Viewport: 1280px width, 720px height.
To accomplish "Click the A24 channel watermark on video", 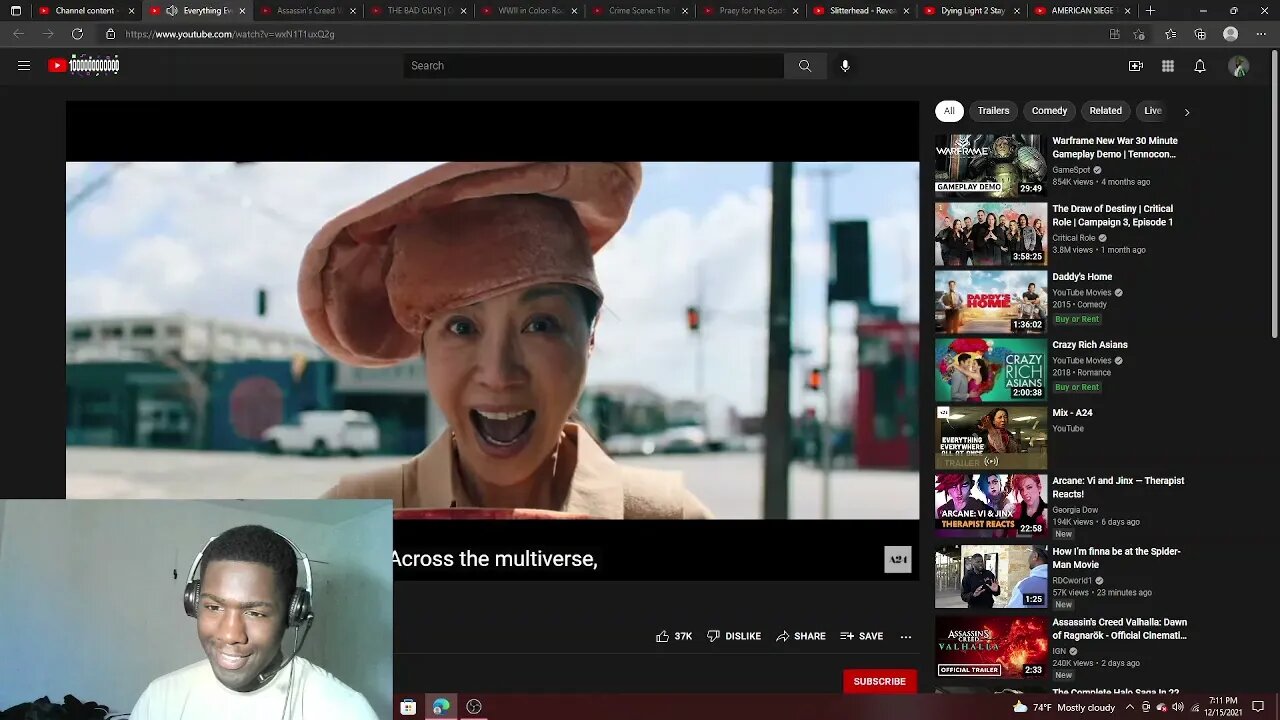I will pos(898,559).
